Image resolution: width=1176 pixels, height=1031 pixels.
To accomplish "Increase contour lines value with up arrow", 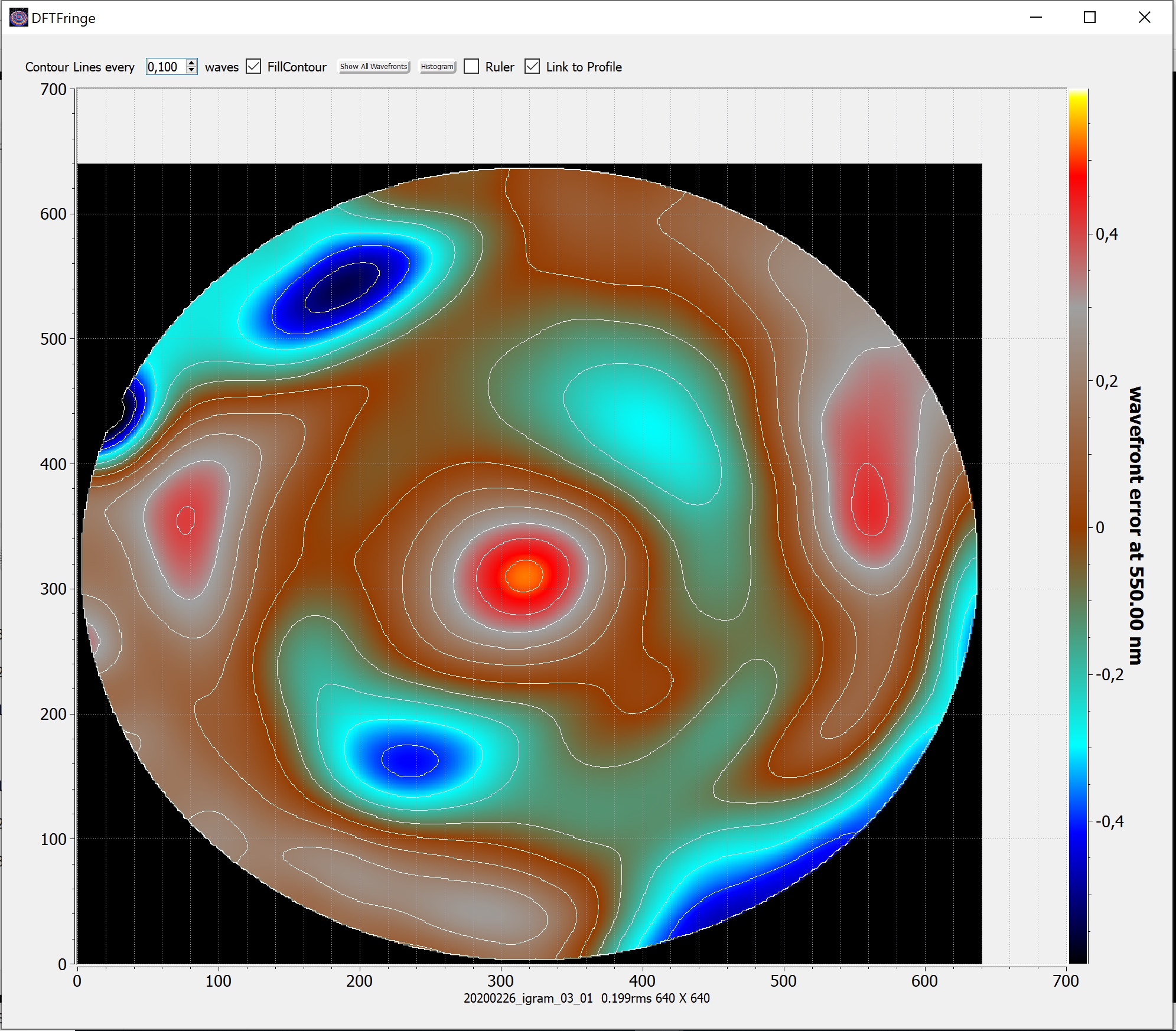I will tap(191, 63).
